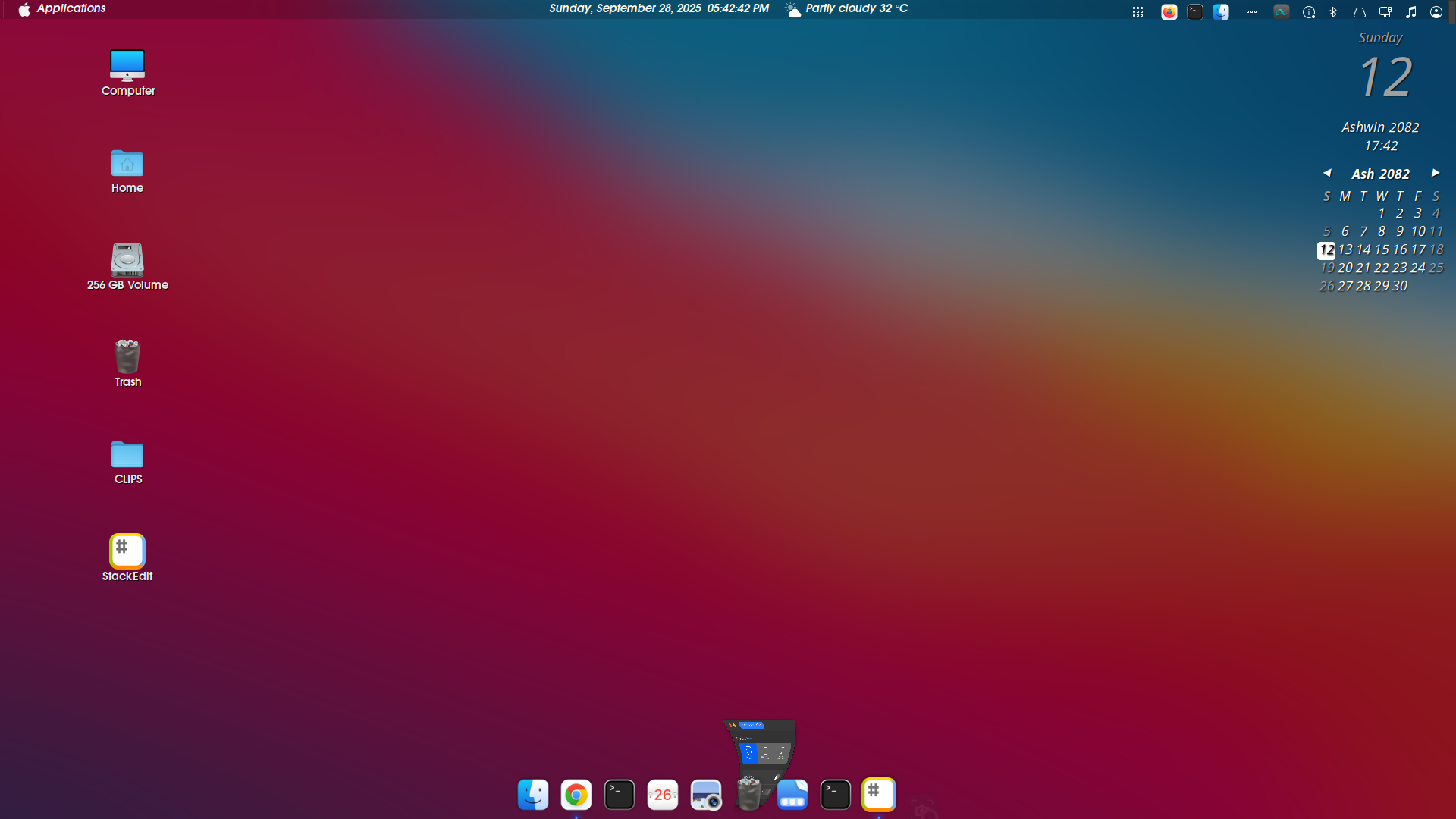Open the music indicator in panel
The image size is (1456, 819).
tap(1410, 12)
